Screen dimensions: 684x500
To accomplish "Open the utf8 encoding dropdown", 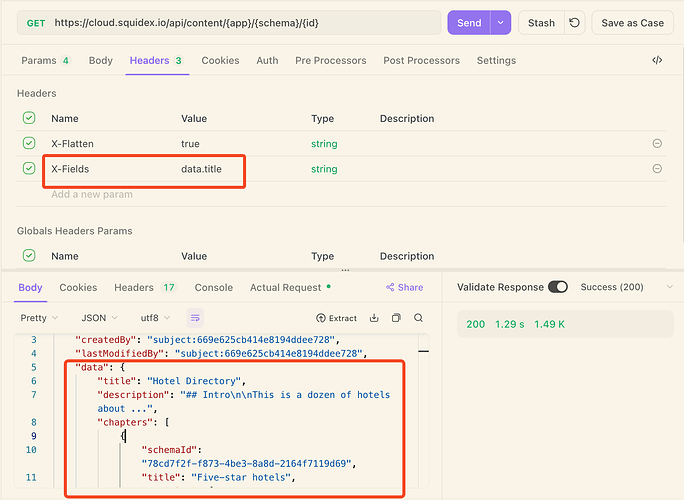I will point(155,318).
